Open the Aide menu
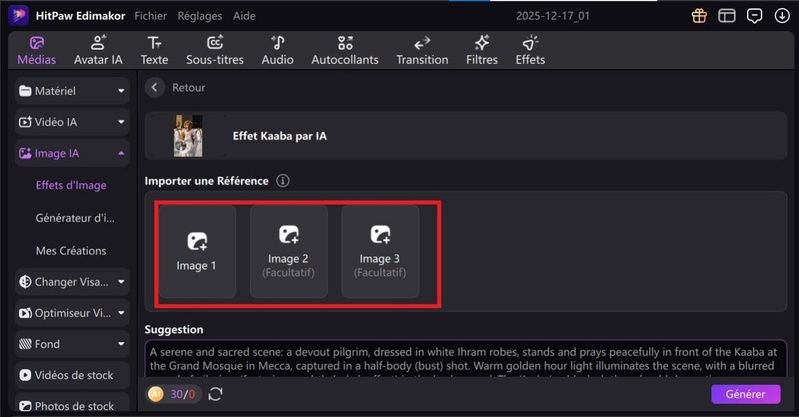799x417 pixels. point(244,16)
